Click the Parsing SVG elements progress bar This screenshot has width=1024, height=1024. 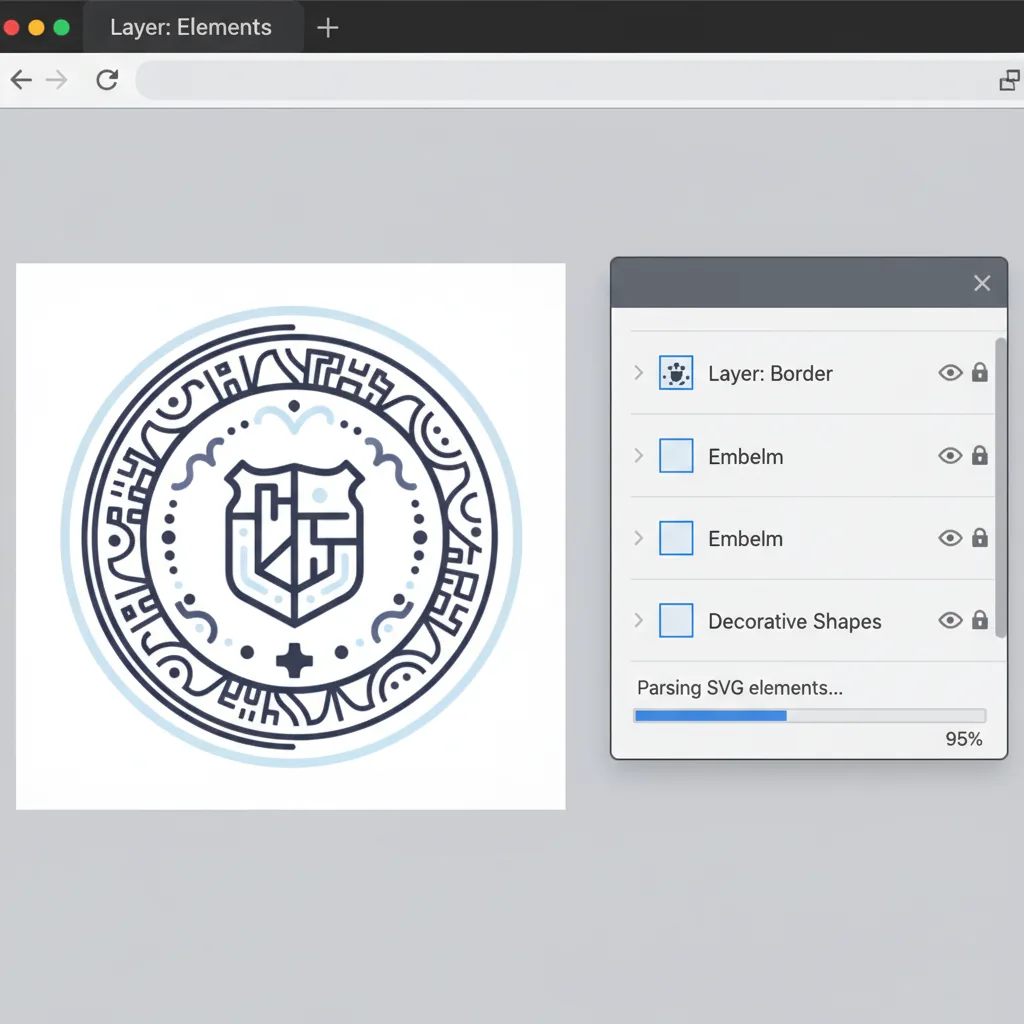coord(809,715)
